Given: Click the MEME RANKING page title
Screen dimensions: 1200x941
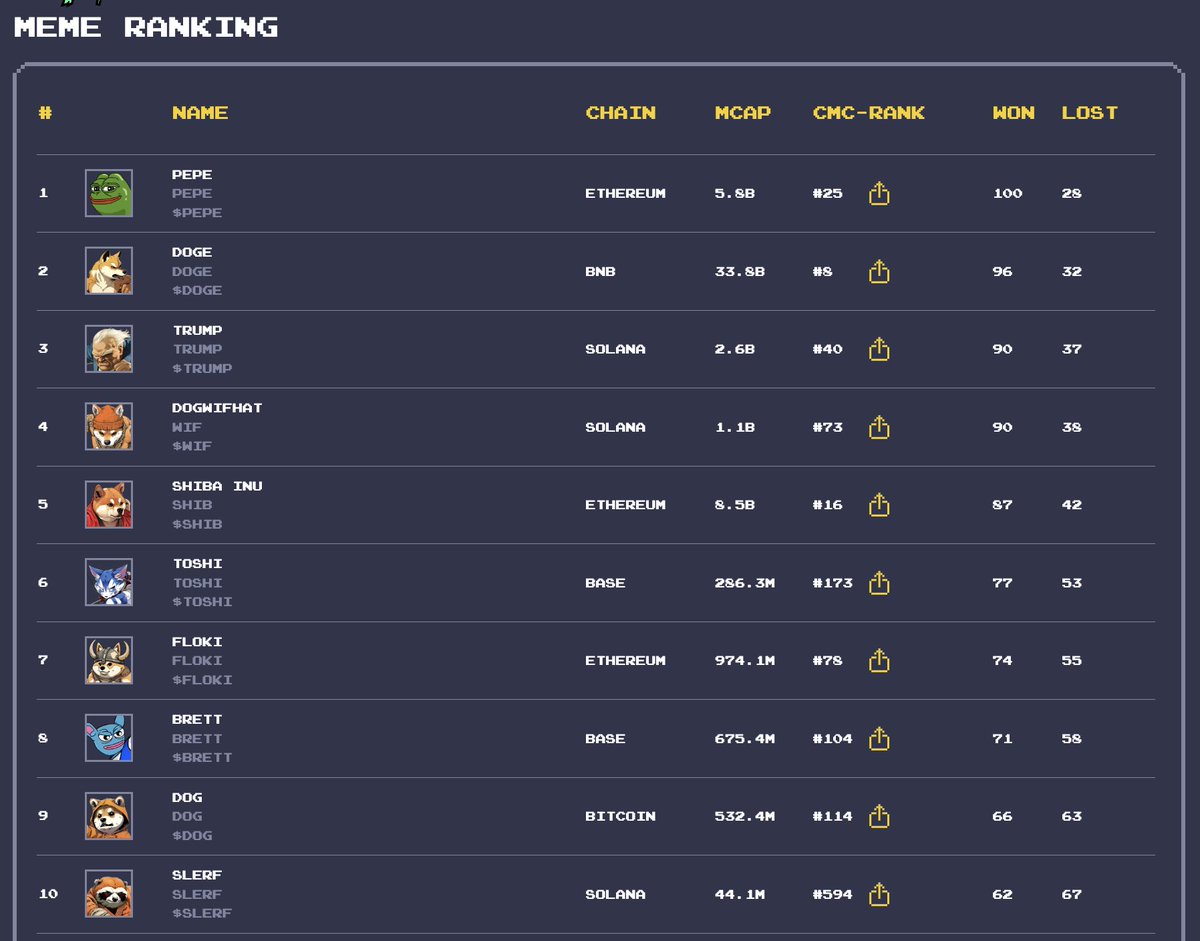Looking at the screenshot, I should click(146, 27).
